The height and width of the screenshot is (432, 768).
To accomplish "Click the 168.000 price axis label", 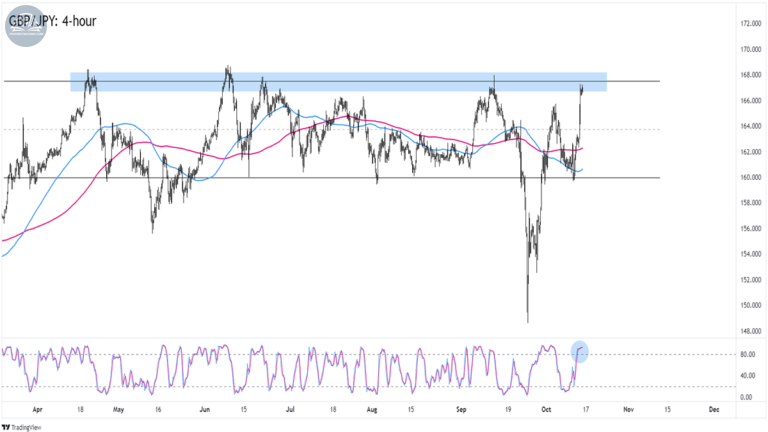I will (751, 75).
